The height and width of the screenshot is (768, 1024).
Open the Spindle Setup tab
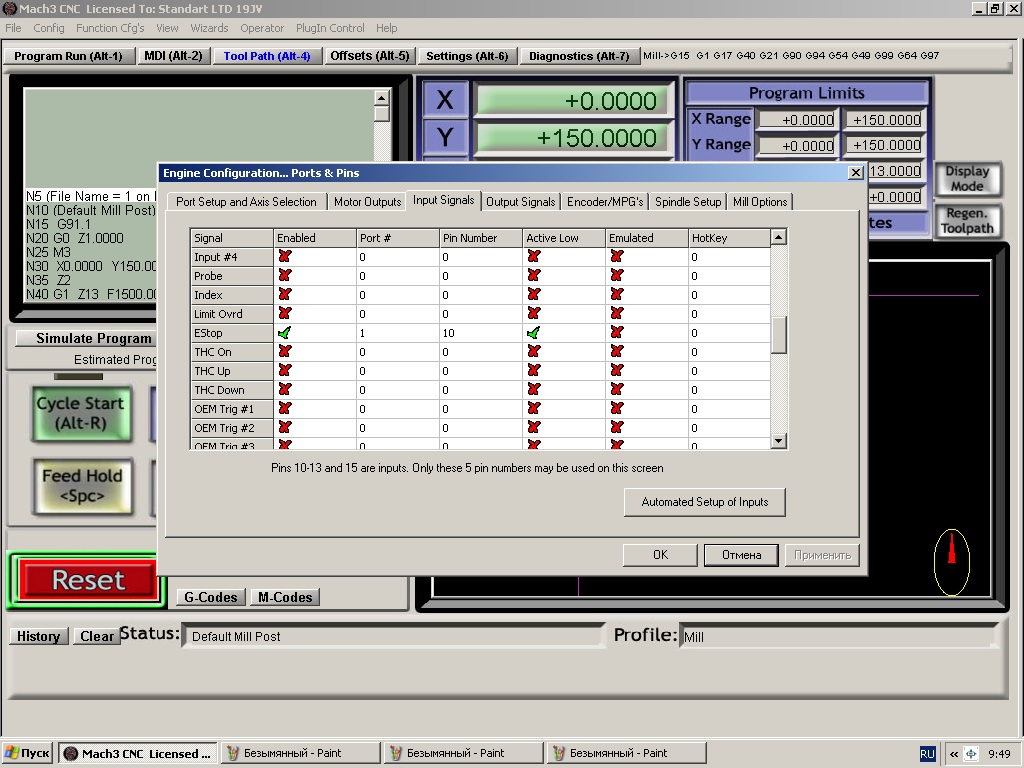(688, 202)
